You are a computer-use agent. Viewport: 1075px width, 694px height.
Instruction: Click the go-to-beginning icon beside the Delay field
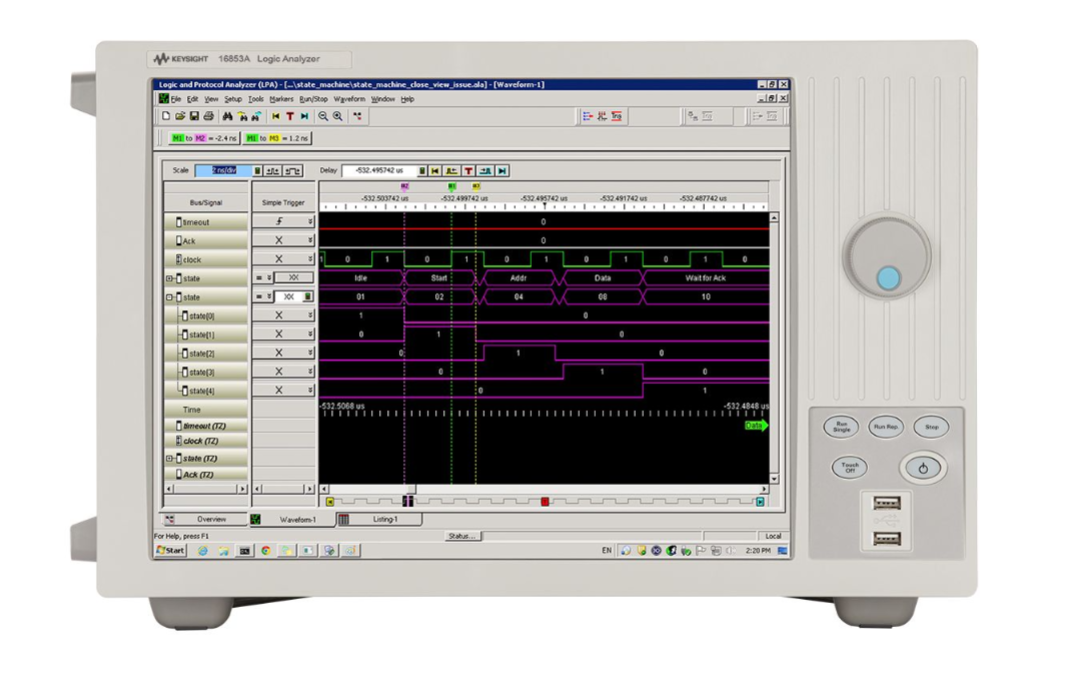[433, 170]
